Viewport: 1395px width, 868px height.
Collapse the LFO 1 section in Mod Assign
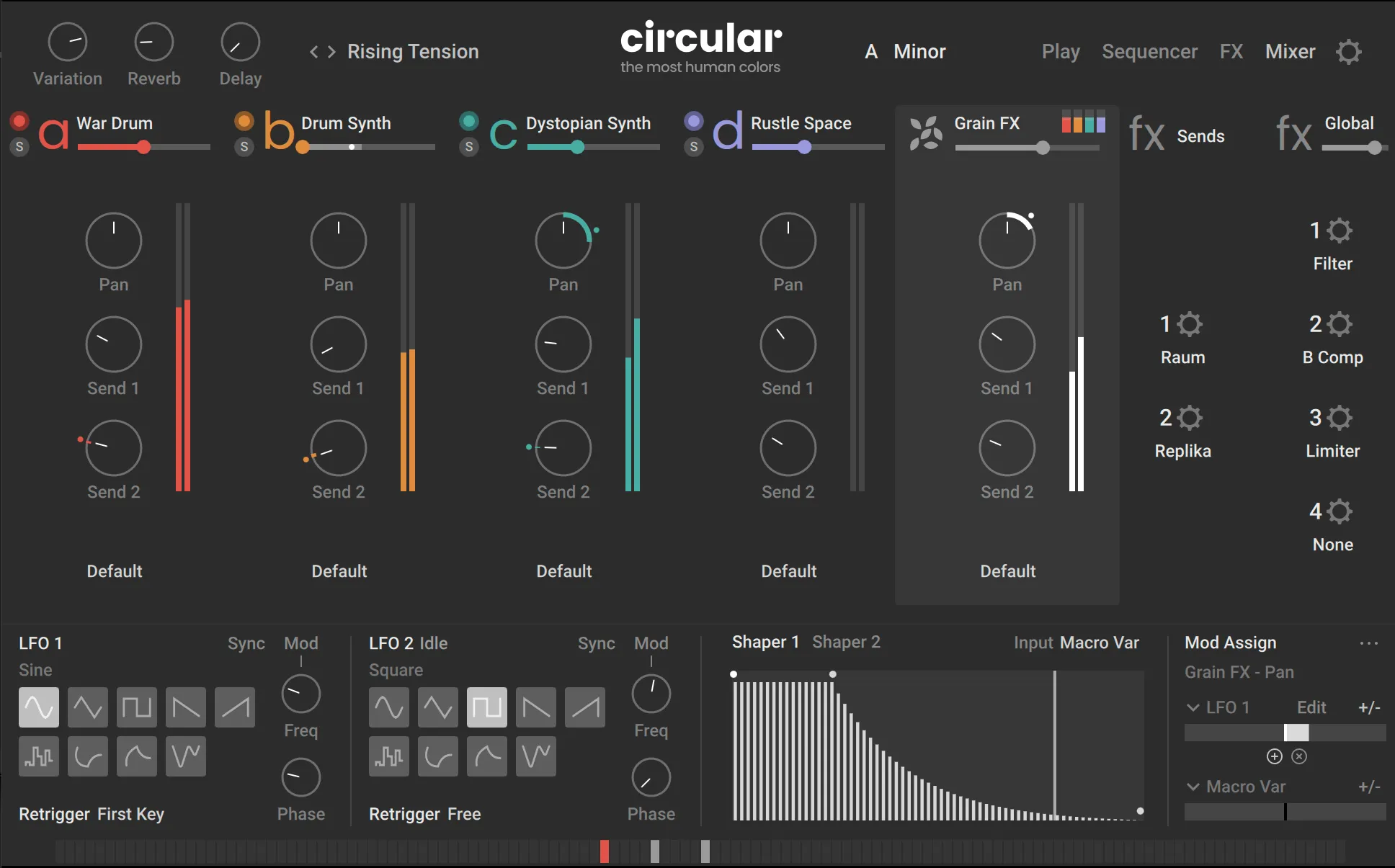[1193, 707]
